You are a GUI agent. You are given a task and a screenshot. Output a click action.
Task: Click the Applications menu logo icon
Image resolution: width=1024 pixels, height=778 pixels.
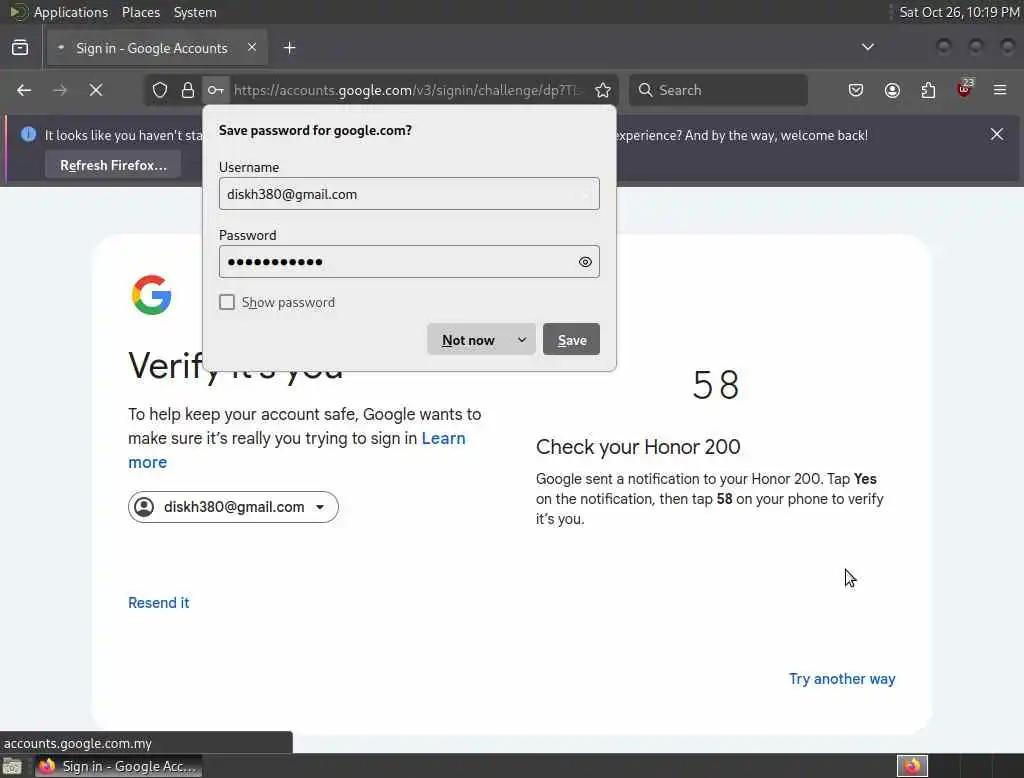pyautogui.click(x=18, y=12)
